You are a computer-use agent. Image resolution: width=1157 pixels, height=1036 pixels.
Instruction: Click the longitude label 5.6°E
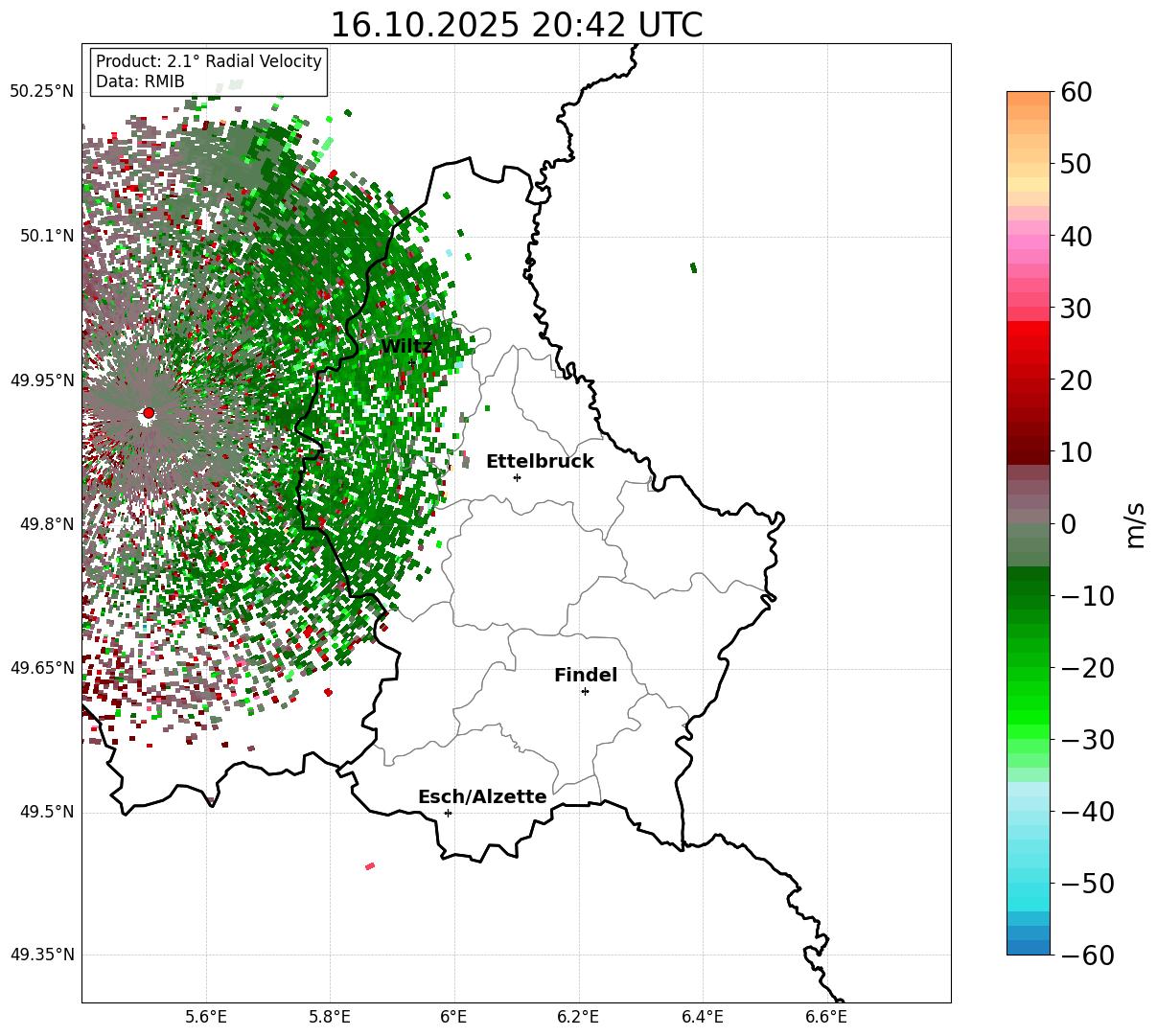pos(206,1017)
